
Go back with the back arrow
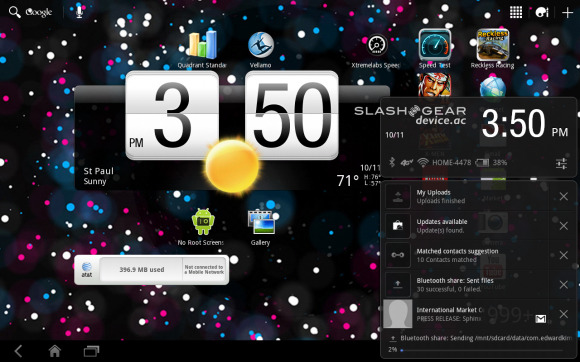click(18, 351)
